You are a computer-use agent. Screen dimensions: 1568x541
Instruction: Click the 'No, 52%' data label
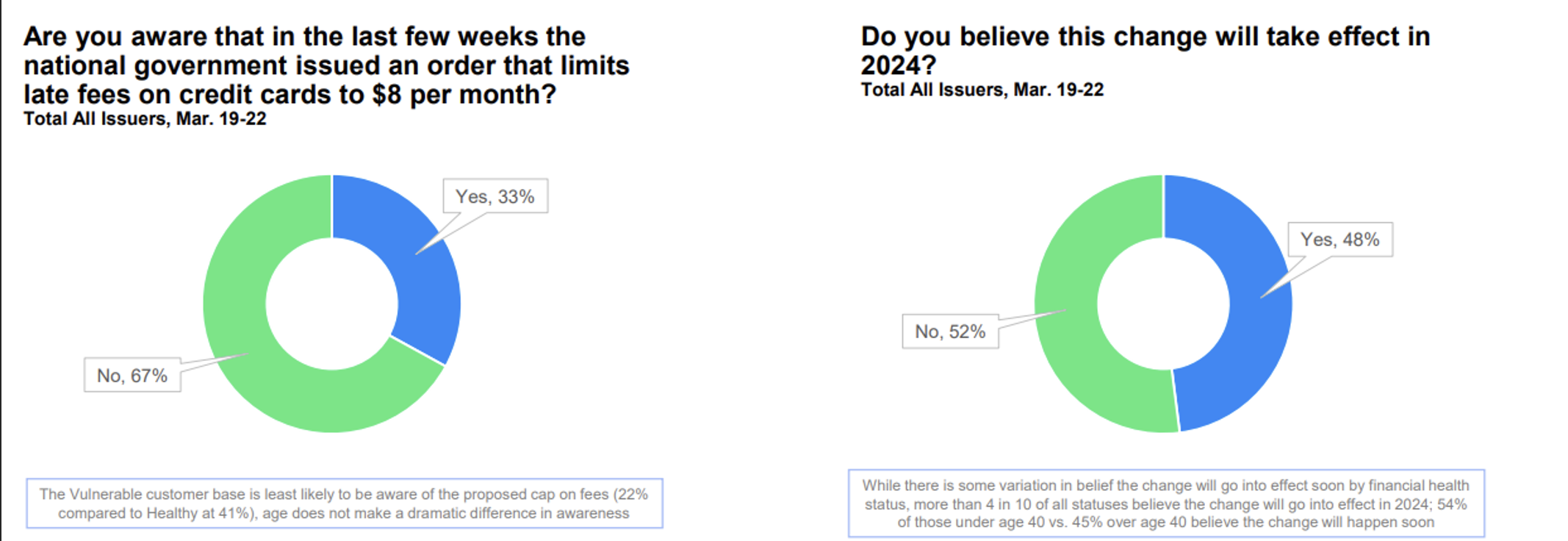coord(950,331)
